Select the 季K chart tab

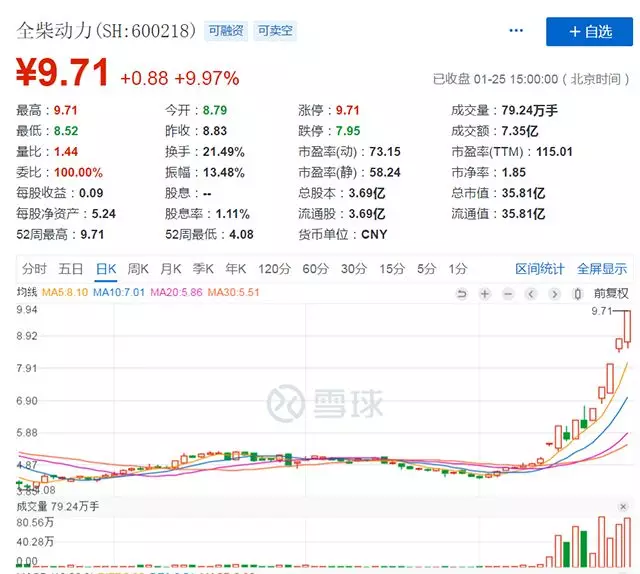(x=203, y=269)
